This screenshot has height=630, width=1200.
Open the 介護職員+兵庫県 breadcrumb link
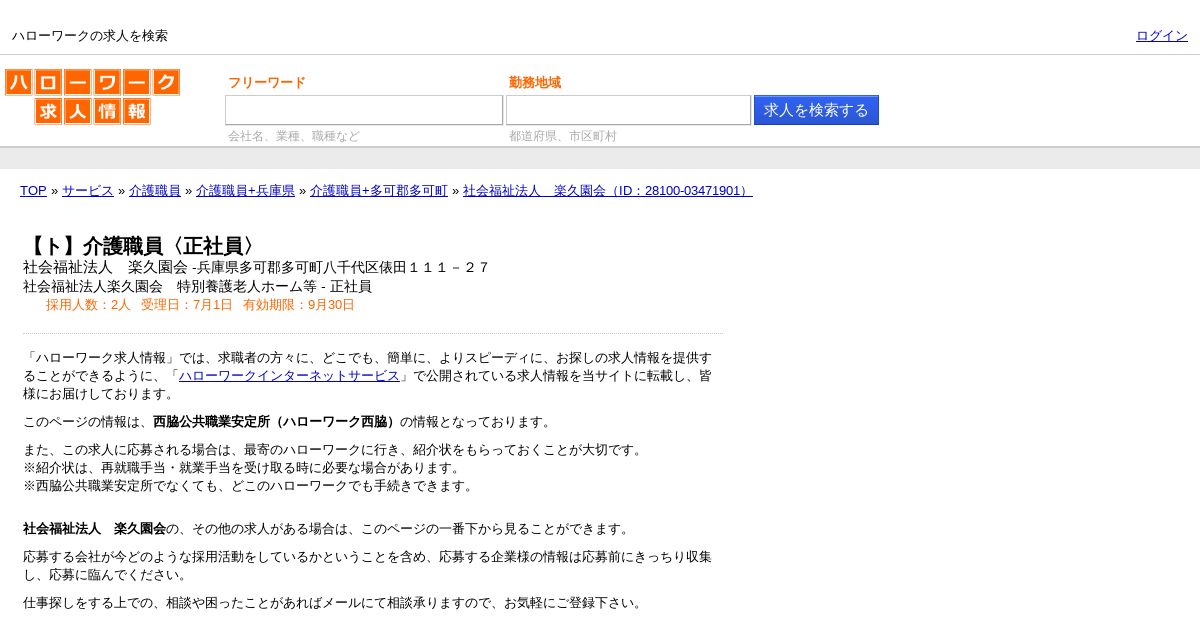tap(245, 191)
